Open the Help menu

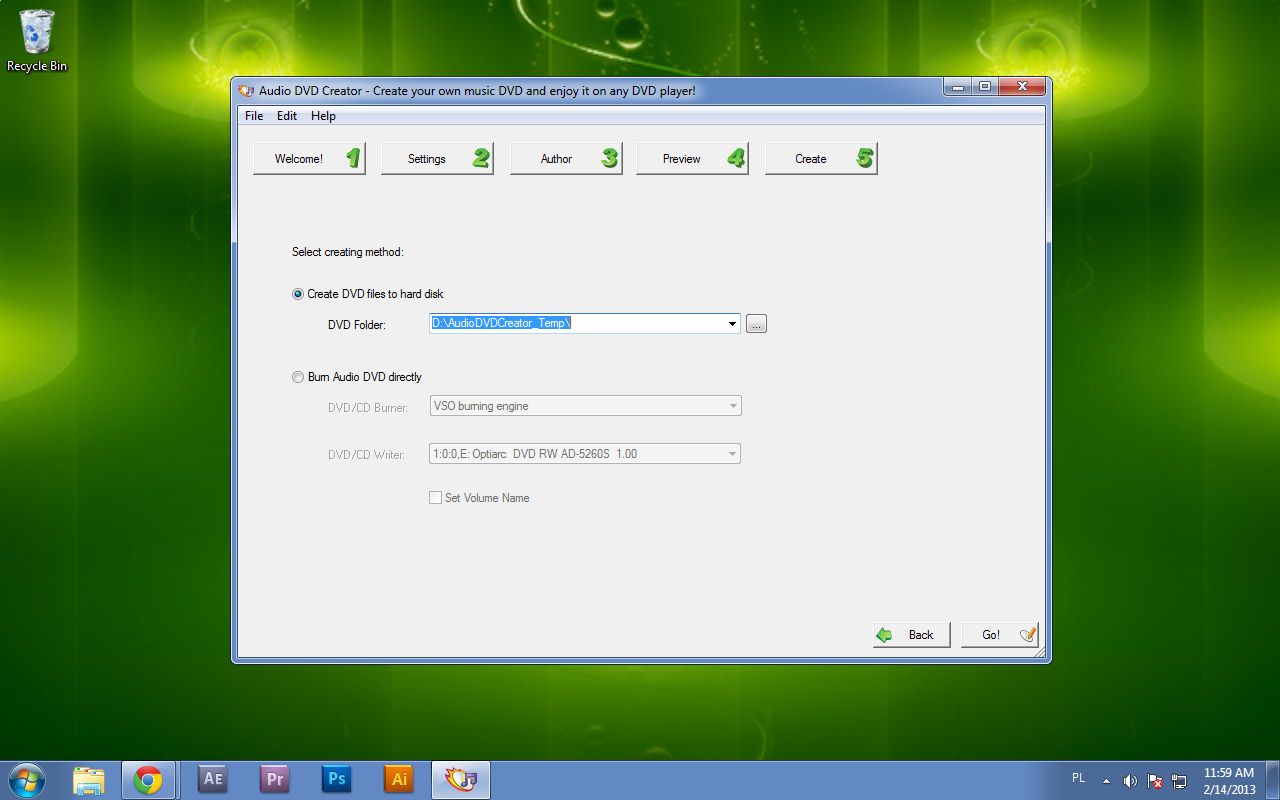pyautogui.click(x=323, y=116)
